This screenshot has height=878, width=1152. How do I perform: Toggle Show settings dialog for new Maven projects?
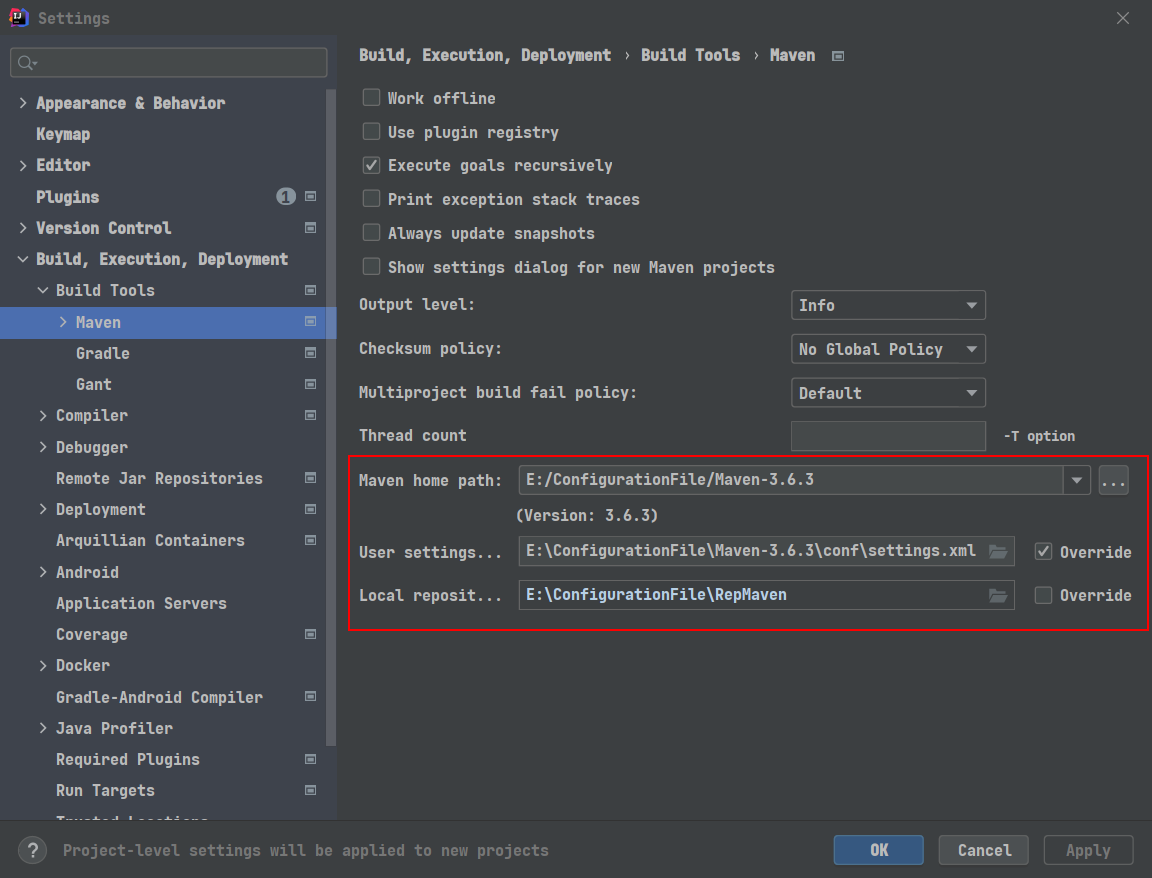(372, 267)
